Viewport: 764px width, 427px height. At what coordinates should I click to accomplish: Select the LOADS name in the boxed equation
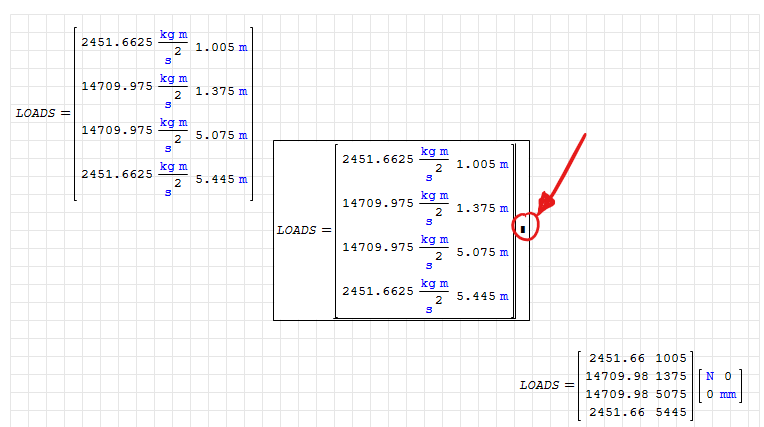[296, 230]
